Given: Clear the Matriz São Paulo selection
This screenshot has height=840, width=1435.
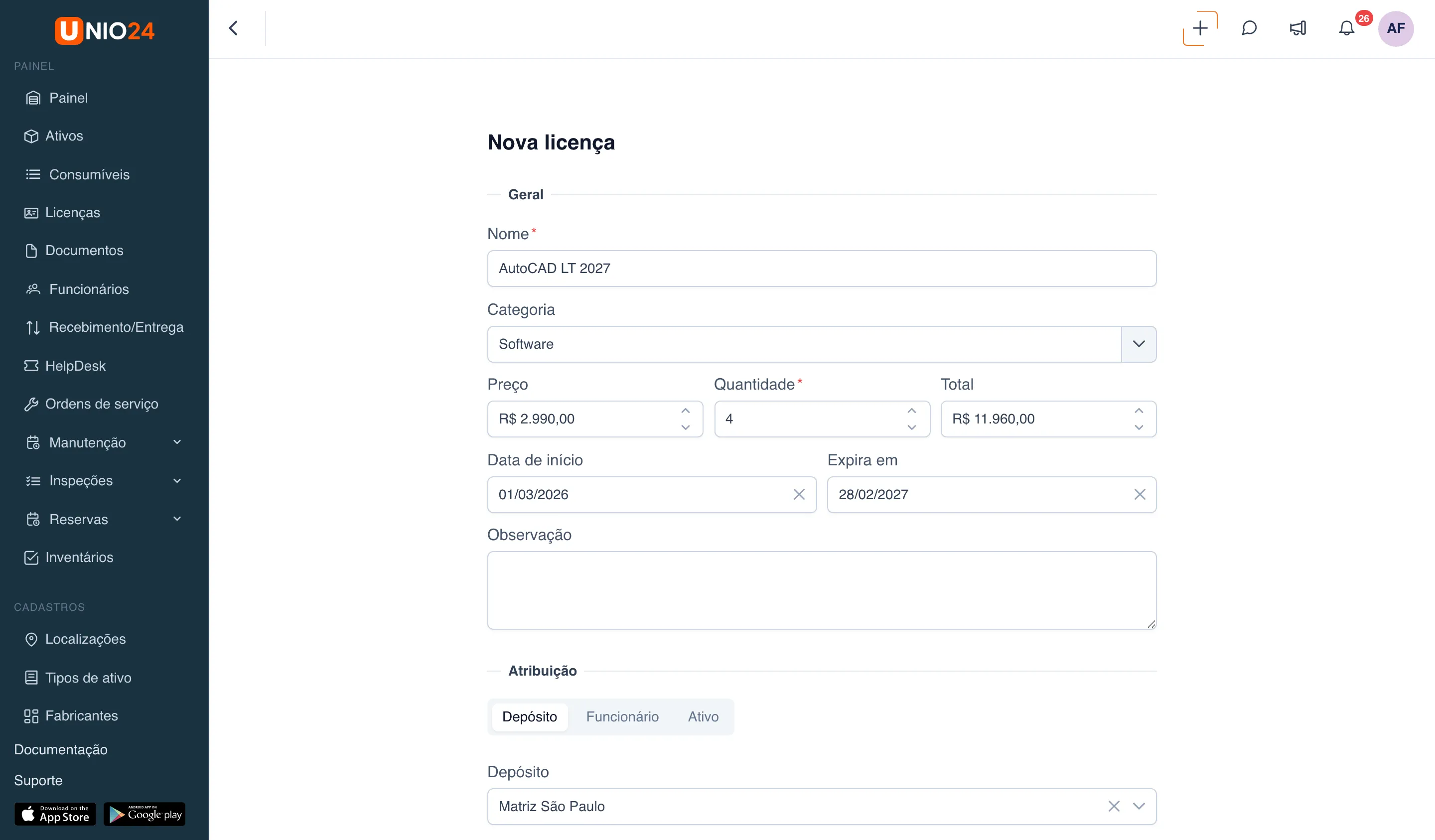Looking at the screenshot, I should tap(1114, 806).
